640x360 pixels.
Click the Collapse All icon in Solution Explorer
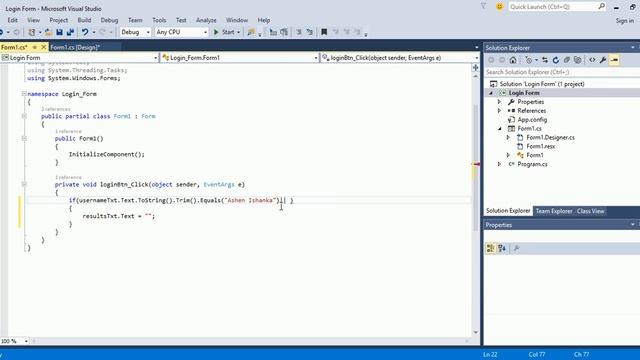pyautogui.click(x=567, y=60)
